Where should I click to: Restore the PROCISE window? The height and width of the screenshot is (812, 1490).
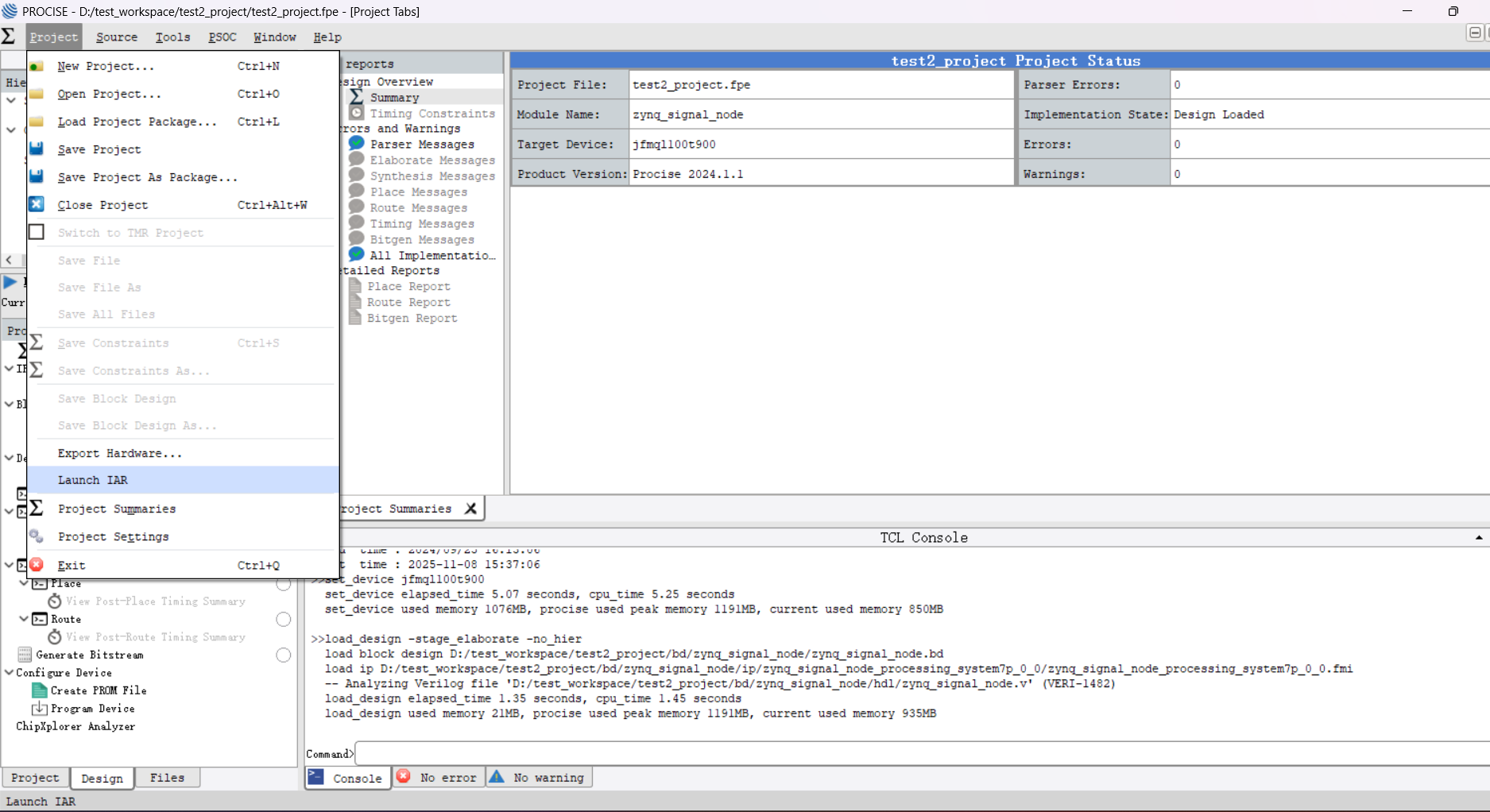[1453, 11]
